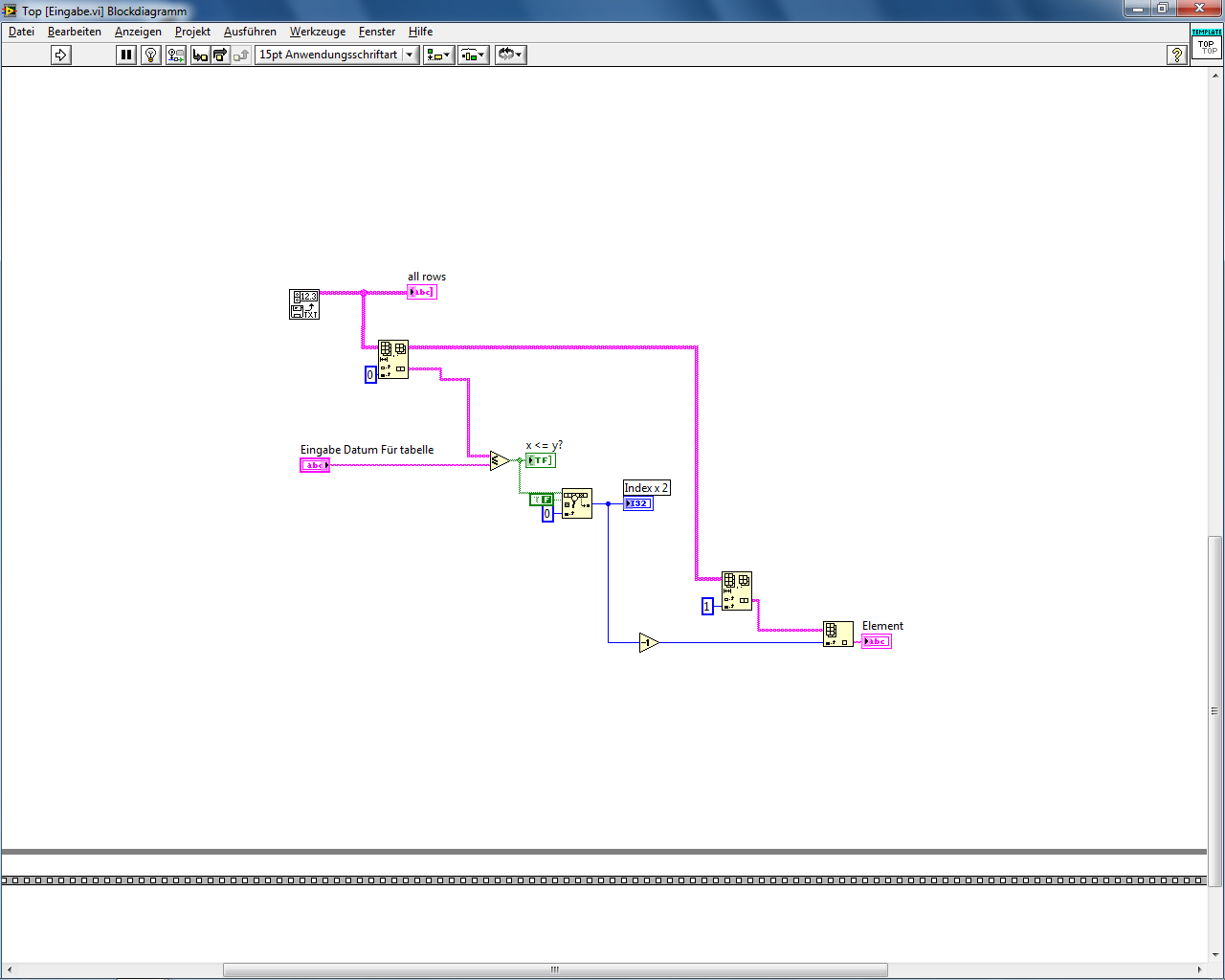Select the Index Array node wired to constant 1
The image size is (1225, 980).
tap(737, 590)
